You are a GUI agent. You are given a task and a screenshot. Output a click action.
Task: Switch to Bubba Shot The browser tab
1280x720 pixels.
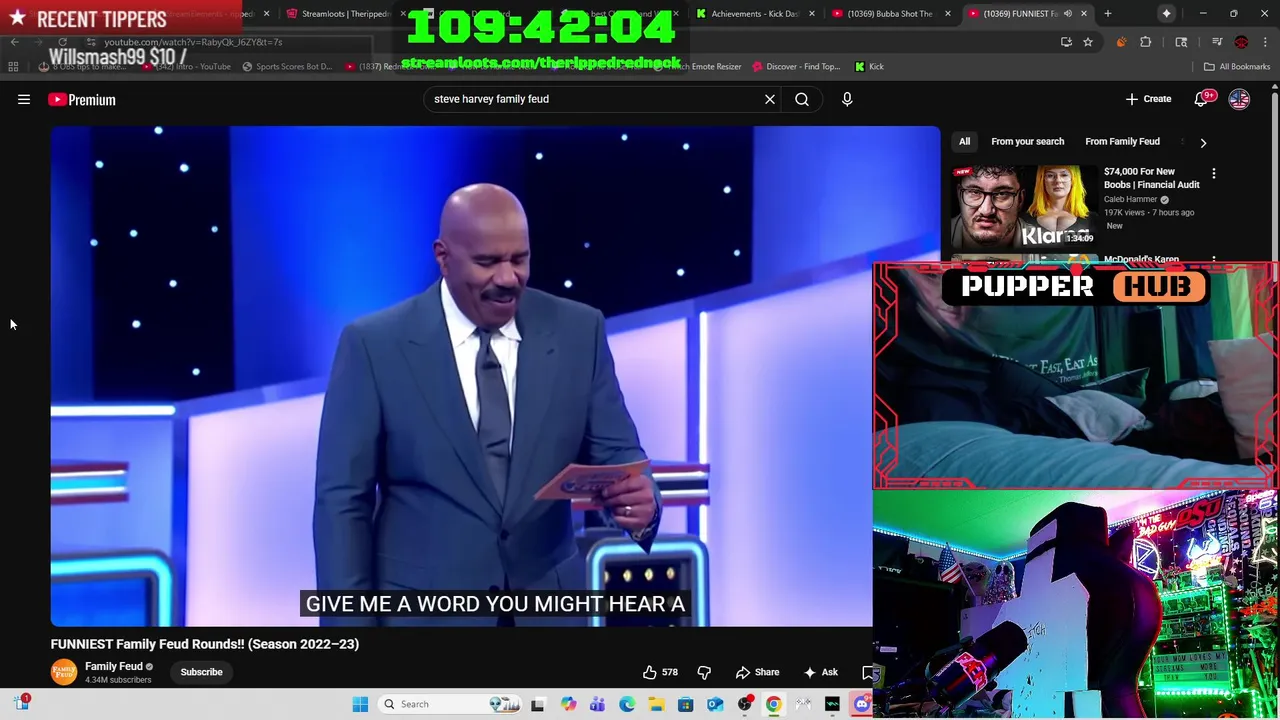coord(890,14)
